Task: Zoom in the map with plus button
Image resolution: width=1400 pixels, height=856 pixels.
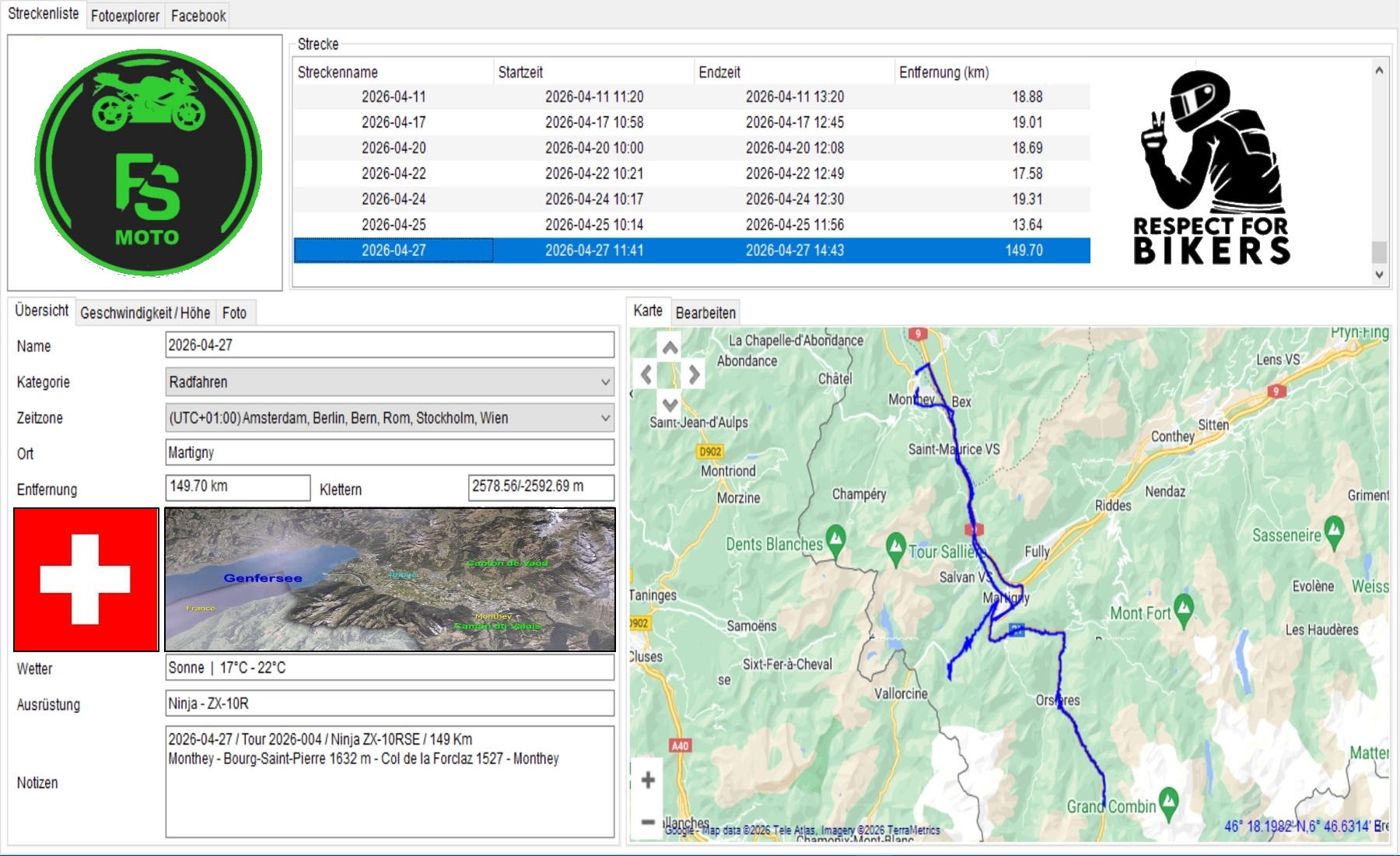Action: [x=648, y=780]
